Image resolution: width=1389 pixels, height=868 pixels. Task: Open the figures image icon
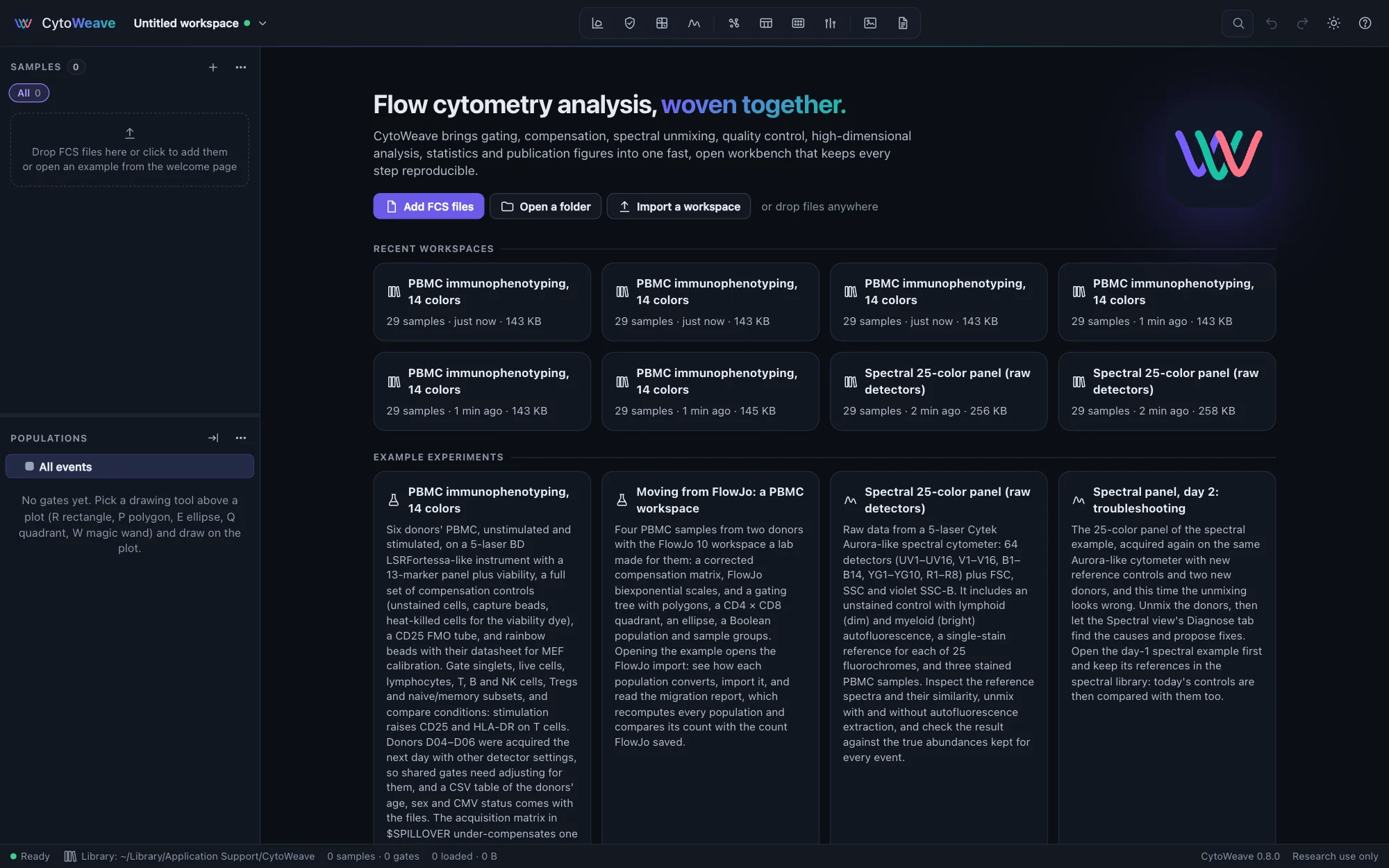click(x=870, y=23)
